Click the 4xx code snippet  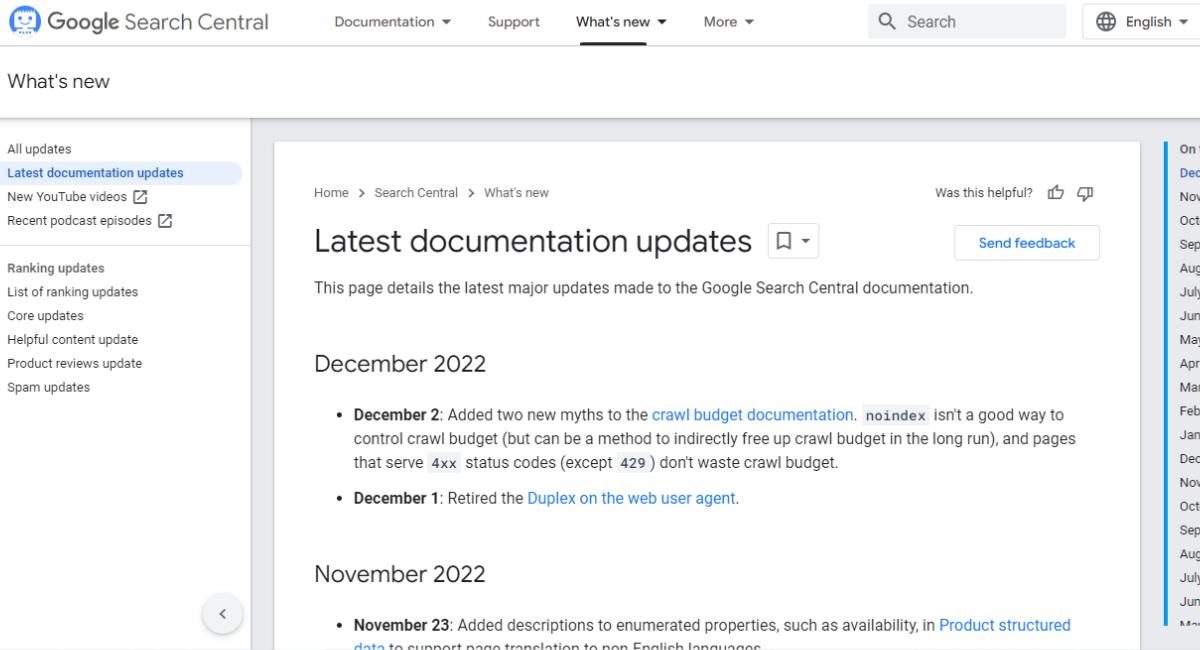point(444,463)
